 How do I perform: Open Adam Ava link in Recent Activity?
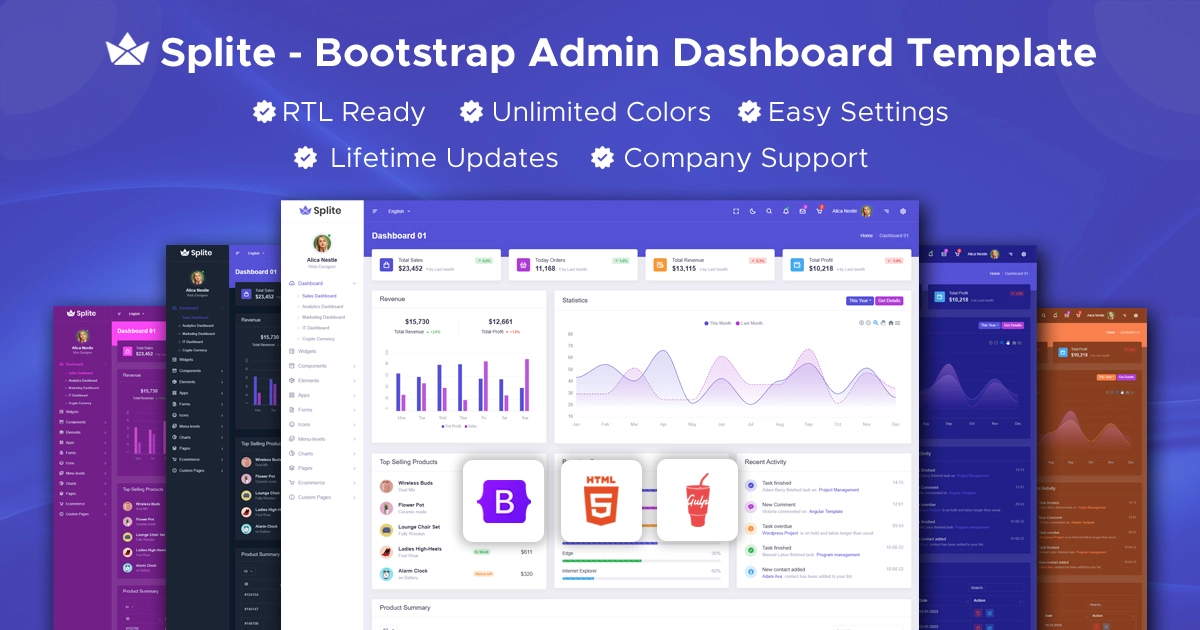pyautogui.click(x=772, y=576)
